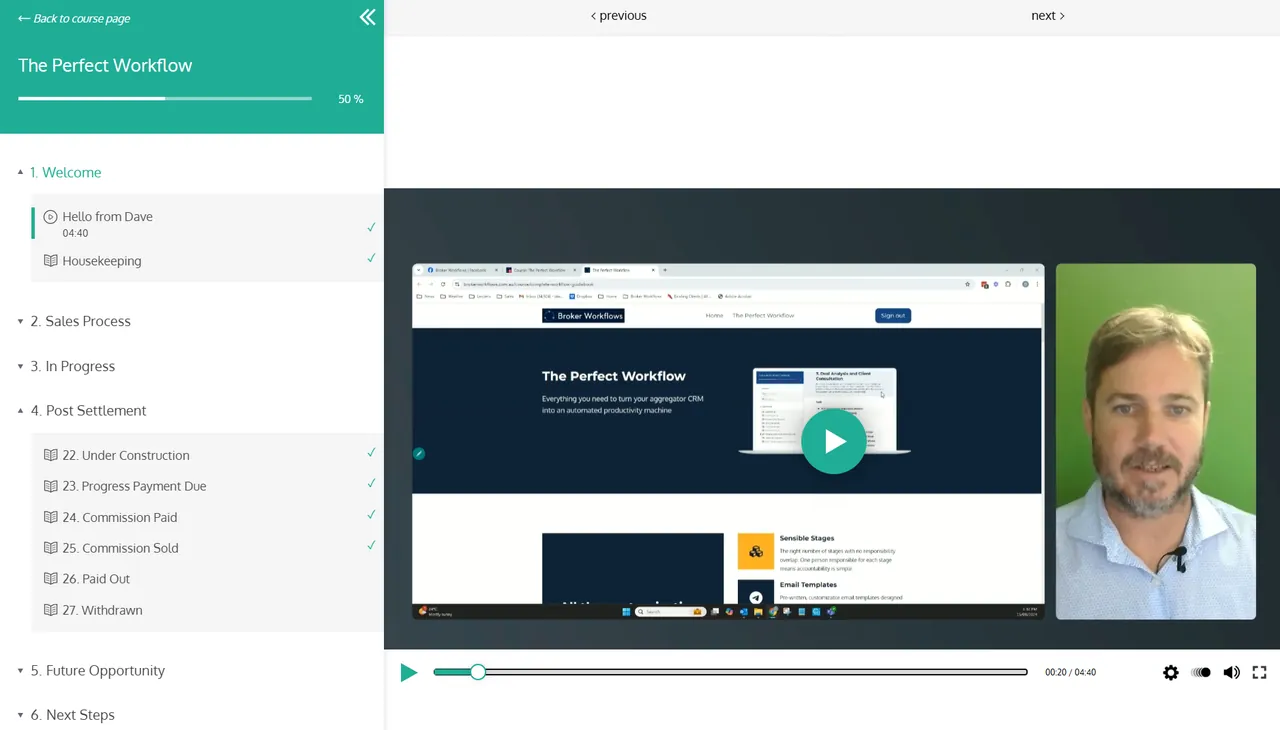
Task: Click the book icon beside Housekeeping
Action: pos(50,260)
